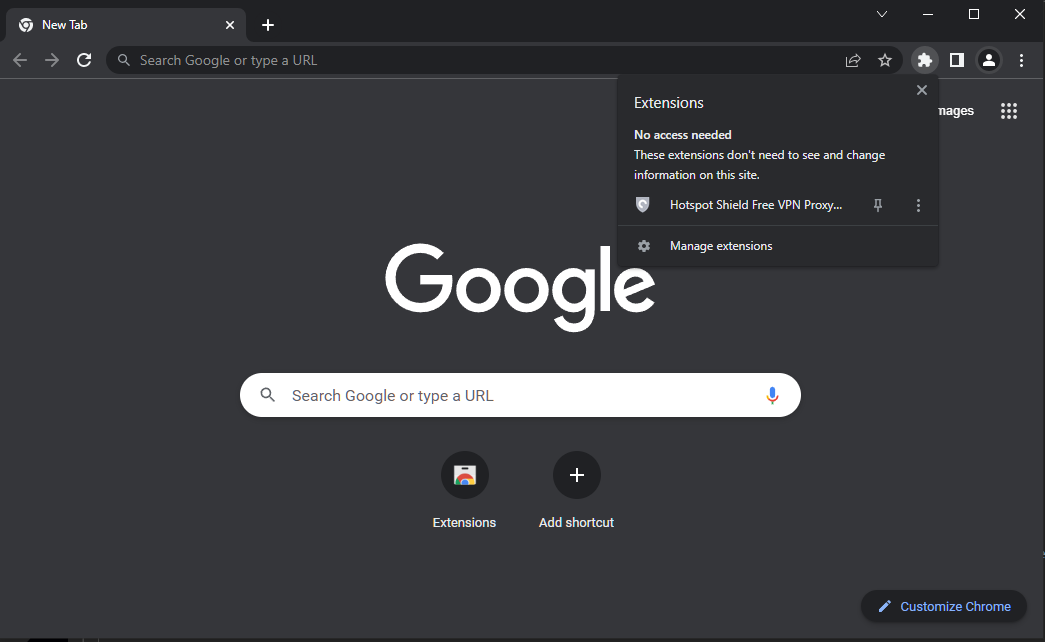The image size is (1045, 642).
Task: Click the Manage extensions gear icon
Action: tap(644, 246)
